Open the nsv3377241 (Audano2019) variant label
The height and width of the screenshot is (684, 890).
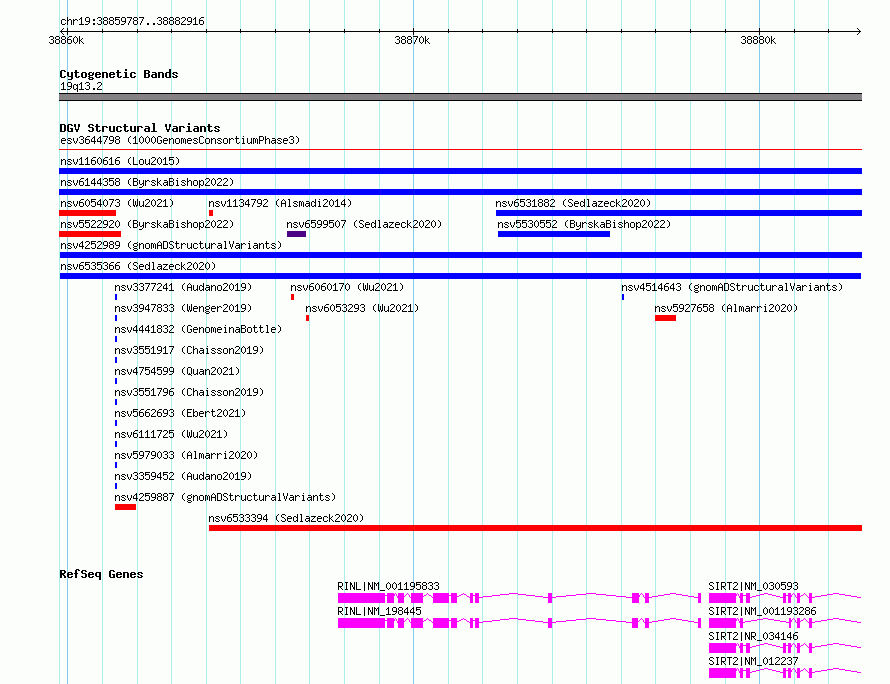point(183,287)
